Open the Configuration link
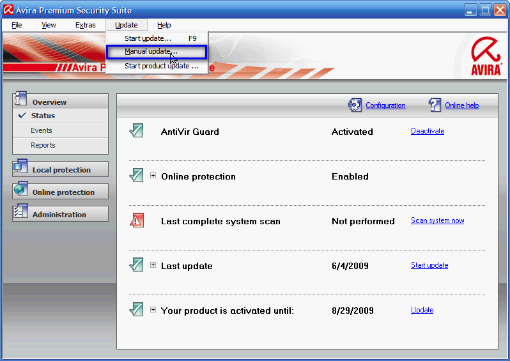 [385, 105]
